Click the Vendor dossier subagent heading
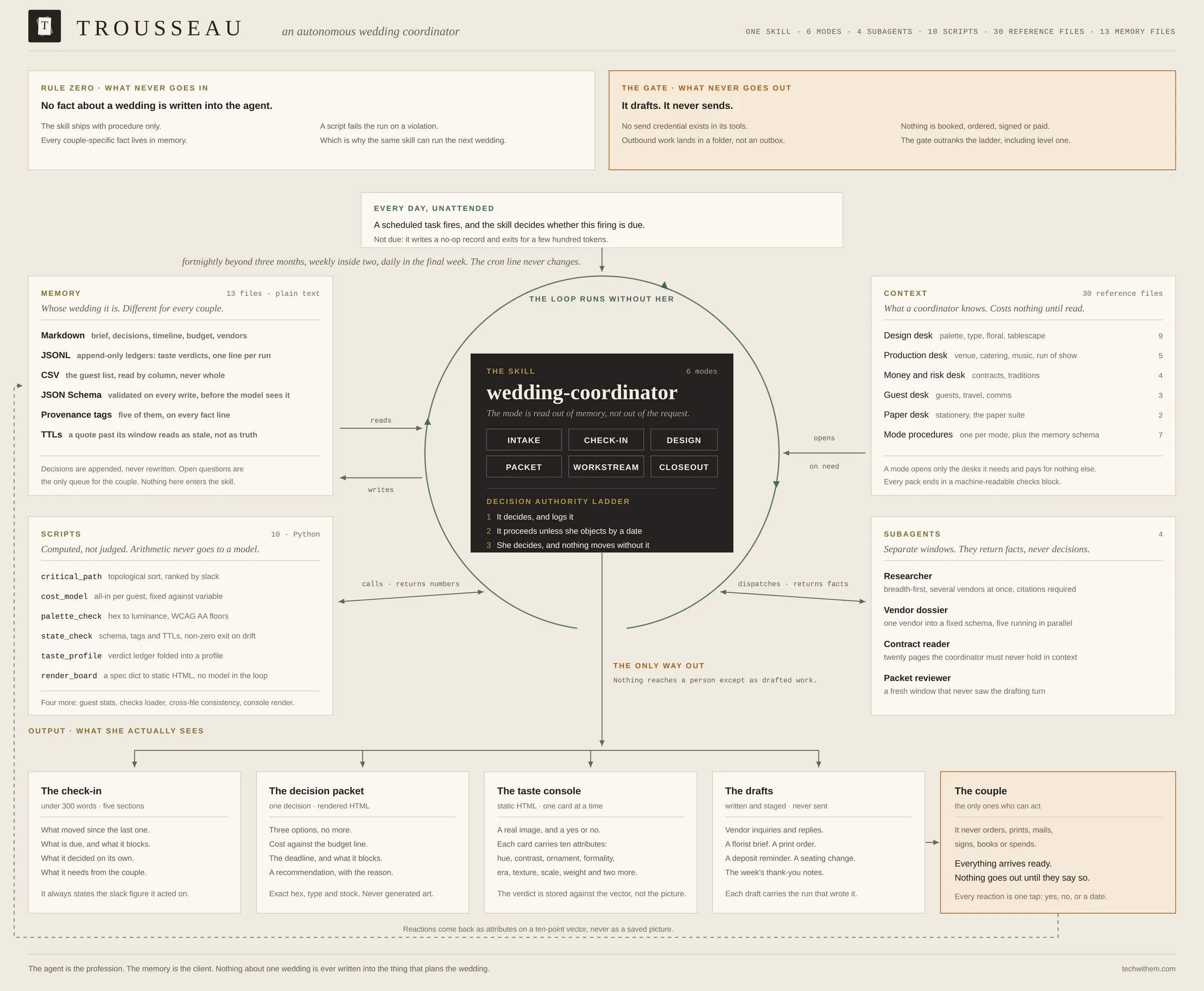Screen dimensions: 1204x991 (916, 610)
